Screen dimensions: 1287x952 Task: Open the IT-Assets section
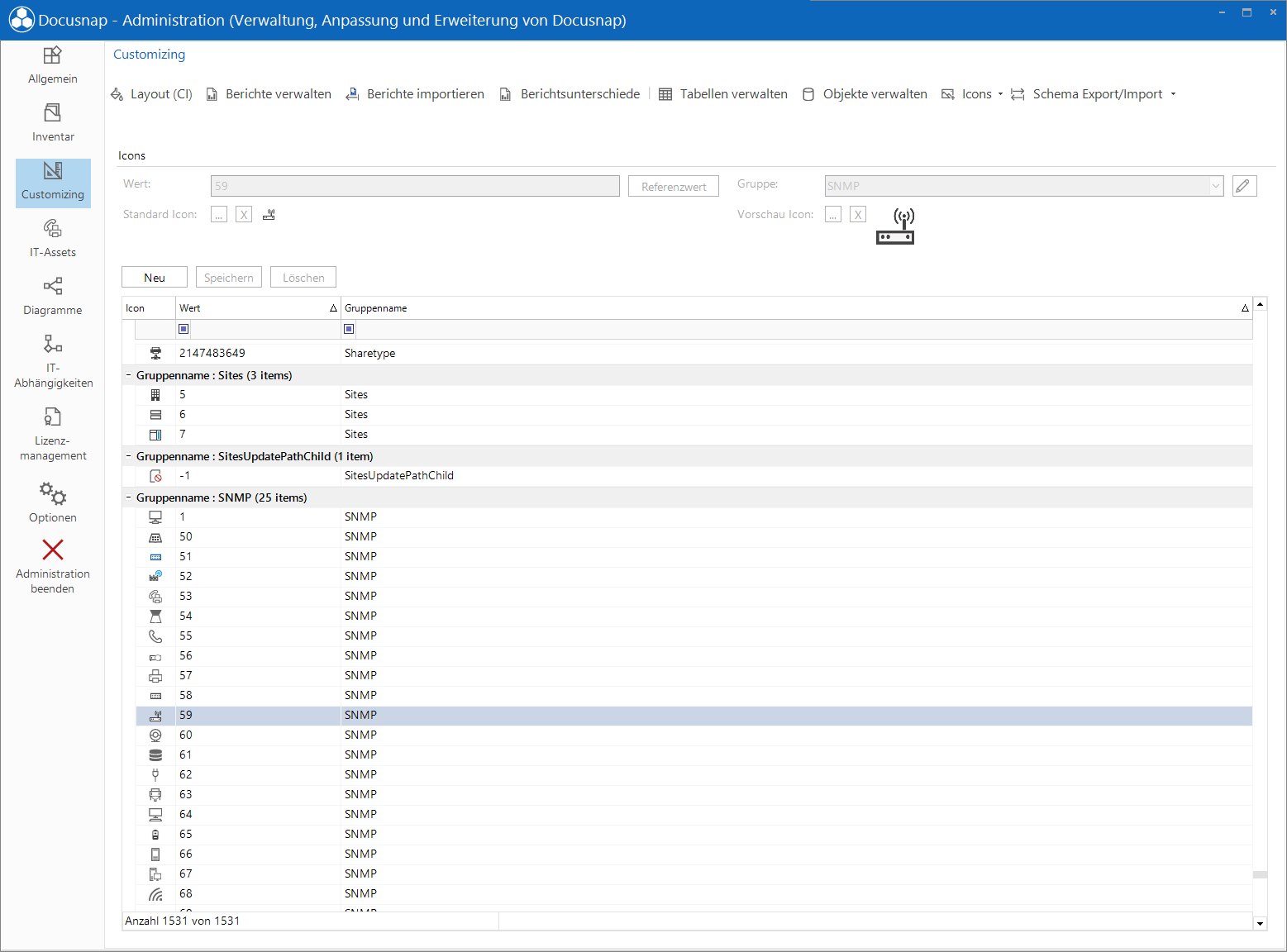(x=53, y=240)
